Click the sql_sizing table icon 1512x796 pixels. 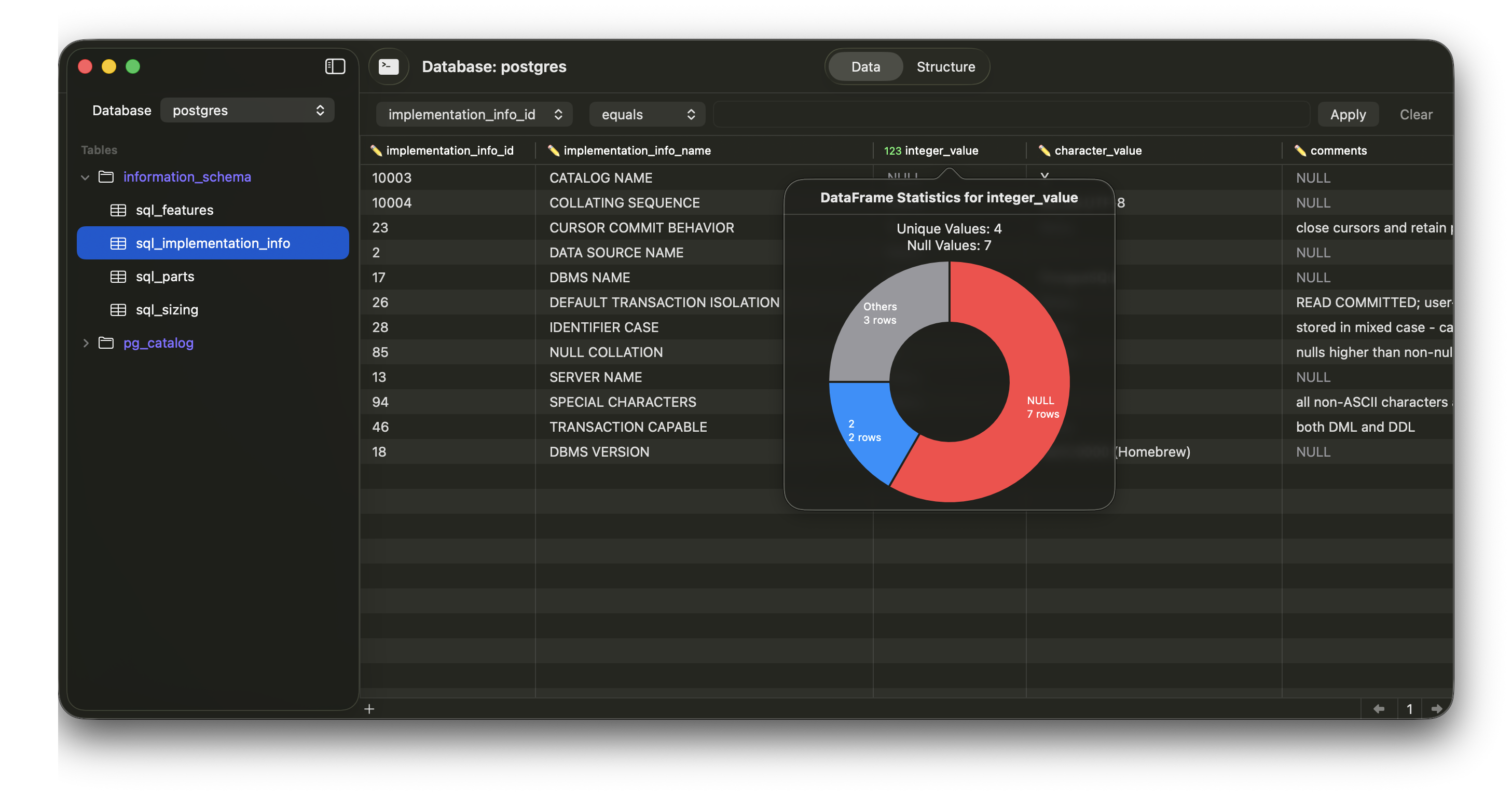point(118,309)
